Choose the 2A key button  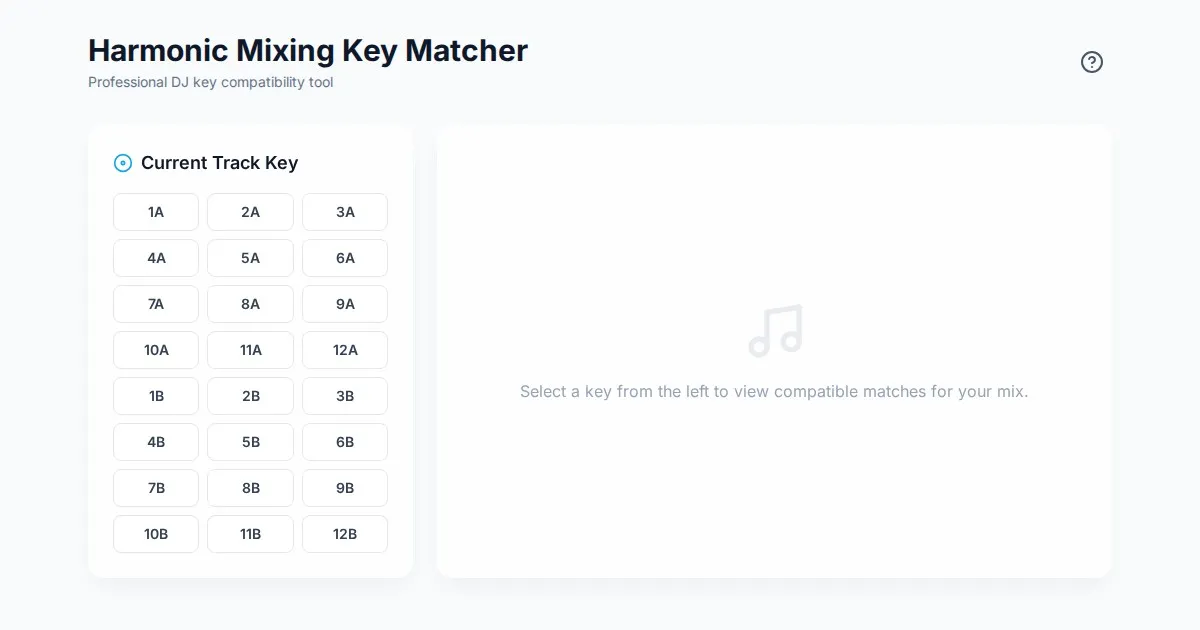click(x=250, y=212)
